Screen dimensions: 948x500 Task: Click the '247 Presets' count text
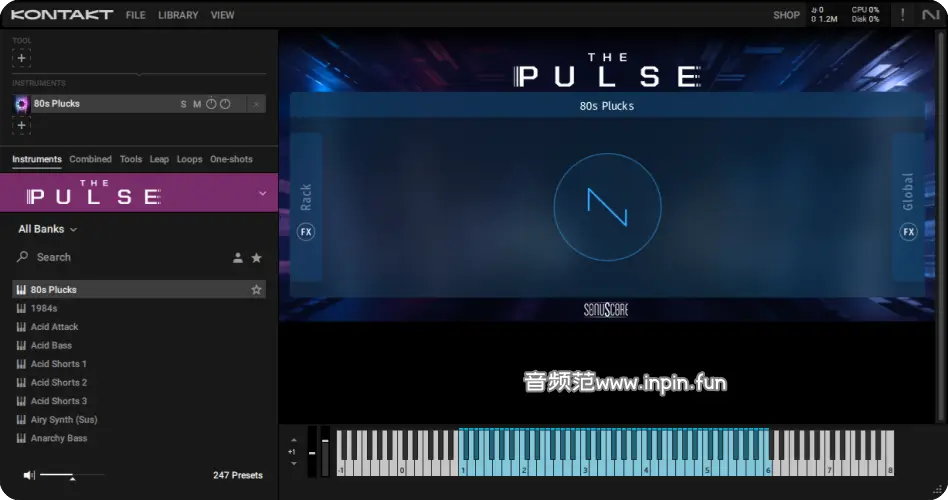coord(238,475)
